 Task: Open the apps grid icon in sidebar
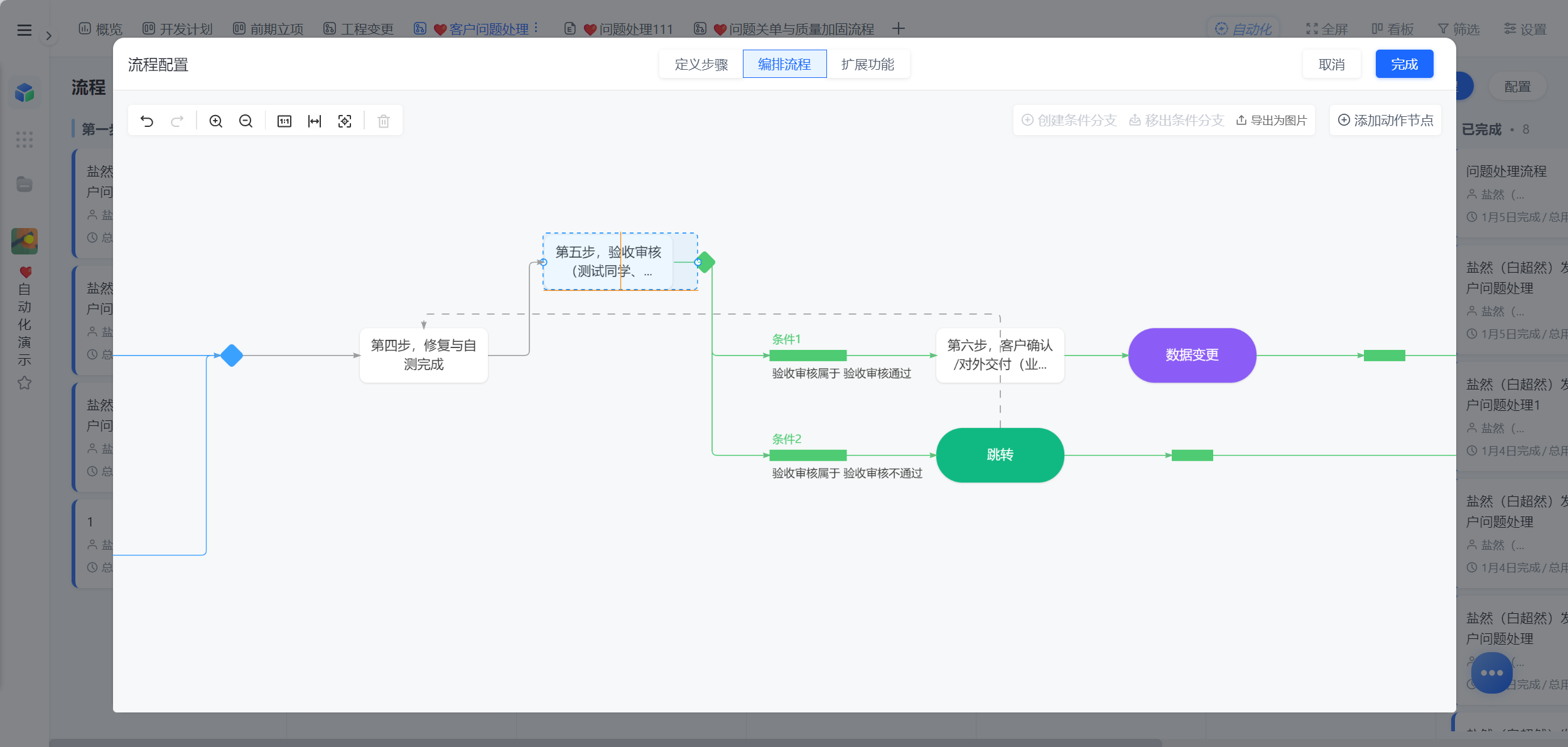coord(24,139)
